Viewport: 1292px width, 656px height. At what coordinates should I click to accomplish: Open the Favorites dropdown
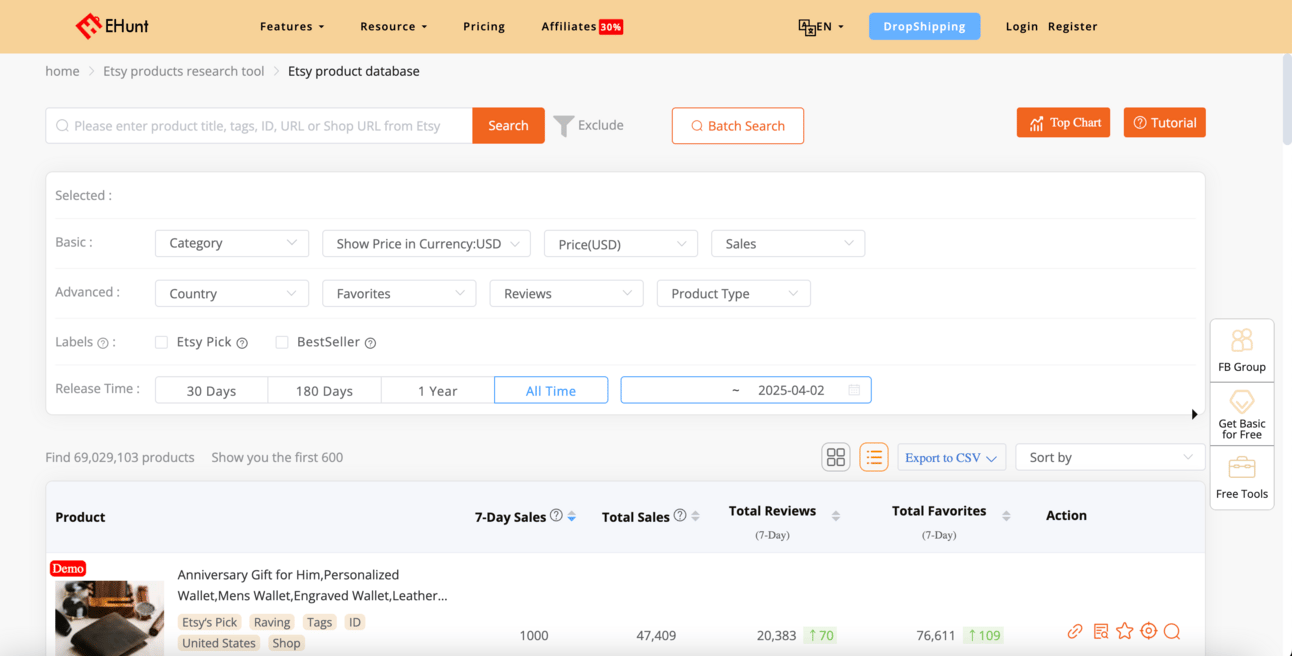tap(399, 293)
